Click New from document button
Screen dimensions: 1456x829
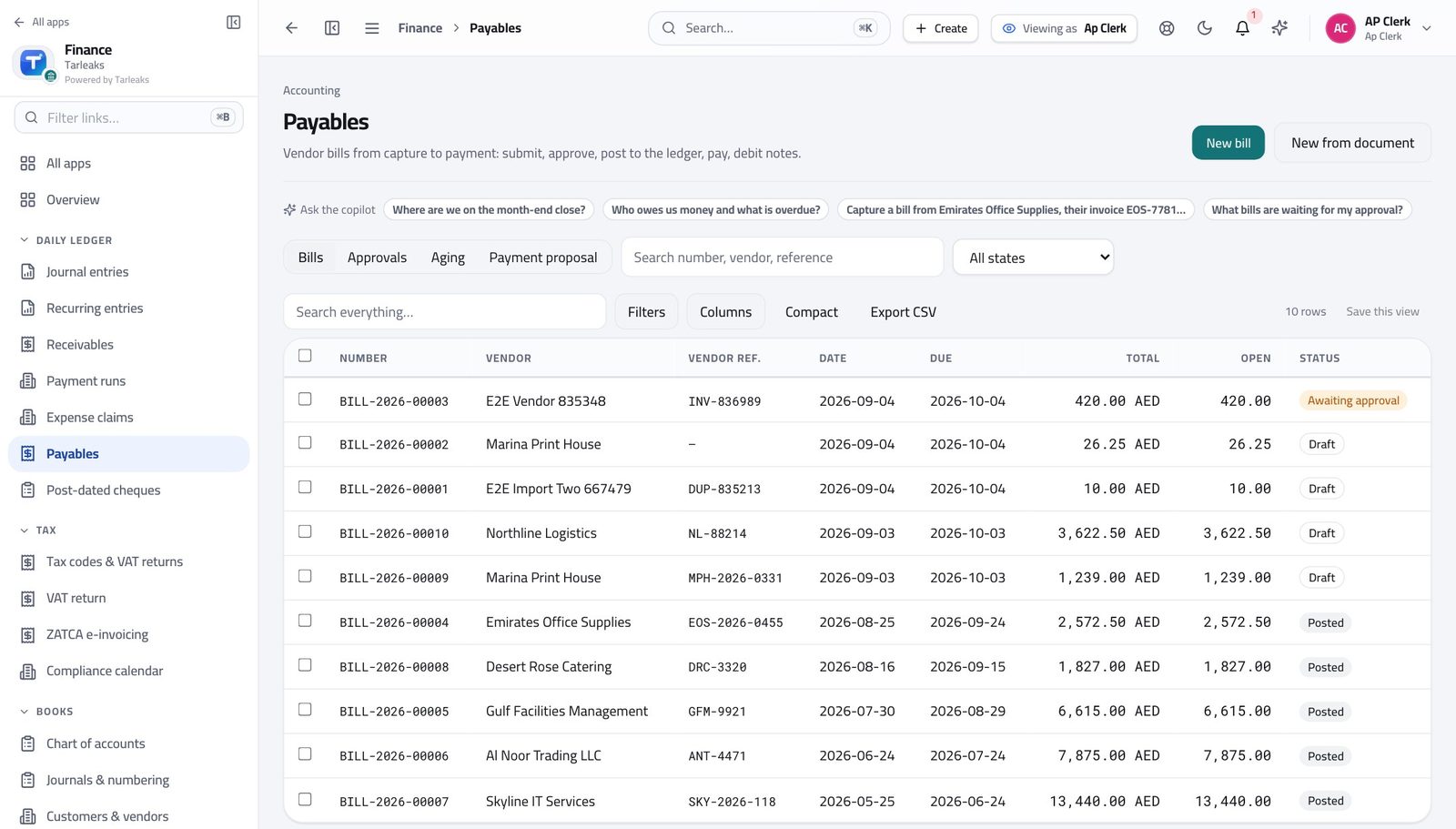(1352, 143)
